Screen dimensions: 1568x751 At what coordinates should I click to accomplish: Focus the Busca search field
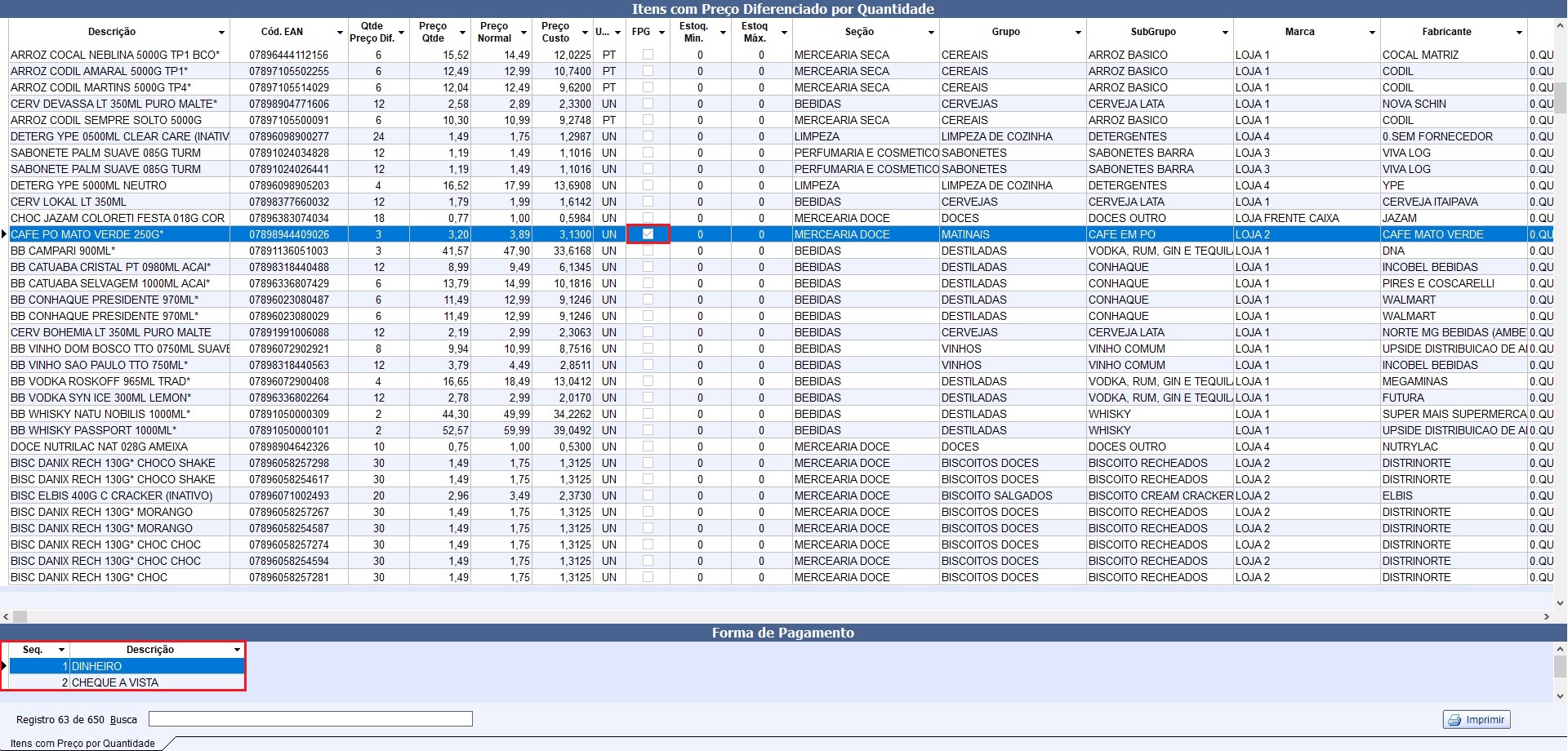pos(310,719)
